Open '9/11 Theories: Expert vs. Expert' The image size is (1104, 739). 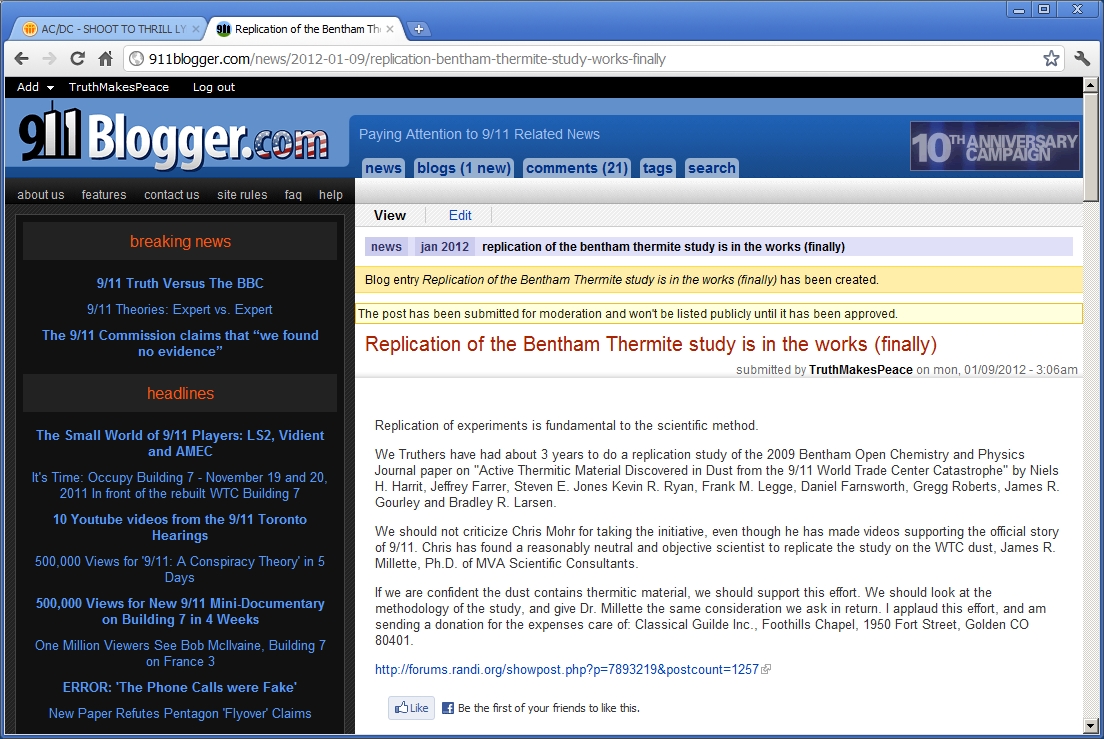pos(180,310)
